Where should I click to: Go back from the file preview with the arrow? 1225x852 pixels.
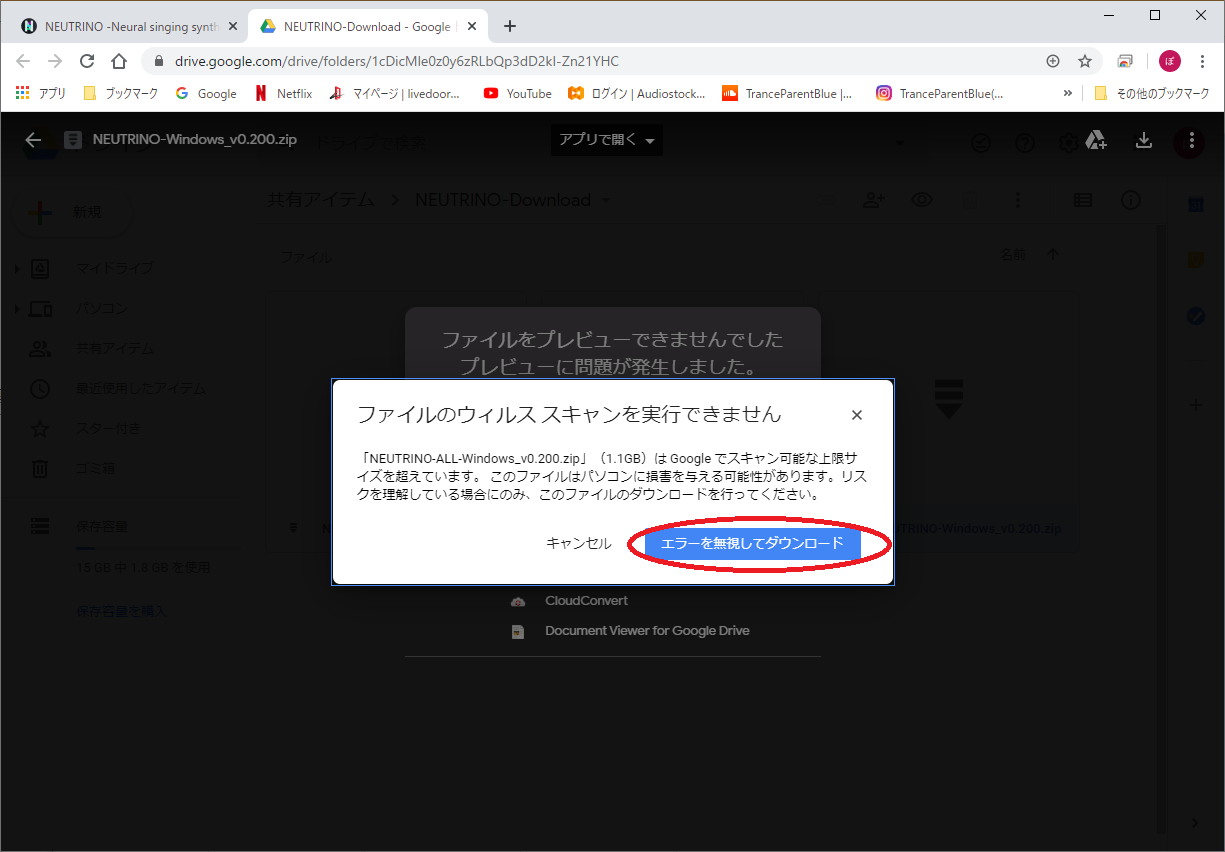tap(33, 141)
